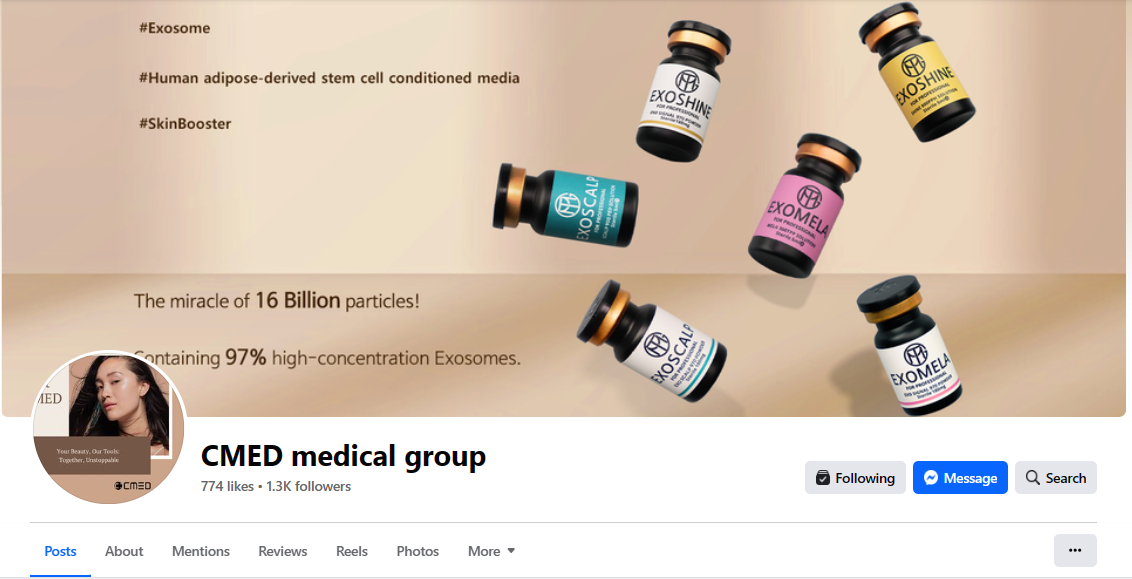
Task: Send a message via Message button
Action: coord(960,478)
